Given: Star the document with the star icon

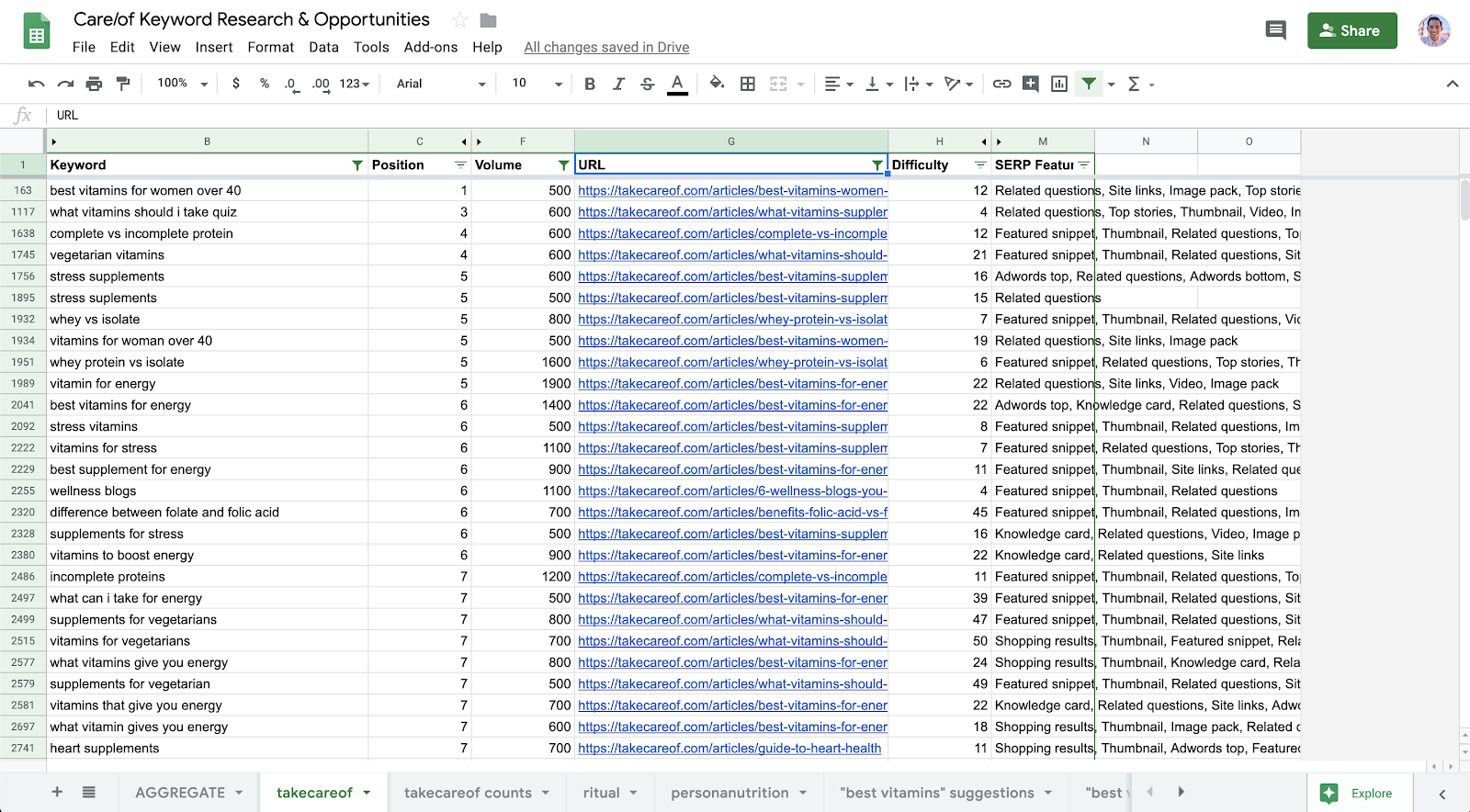Looking at the screenshot, I should click(460, 20).
